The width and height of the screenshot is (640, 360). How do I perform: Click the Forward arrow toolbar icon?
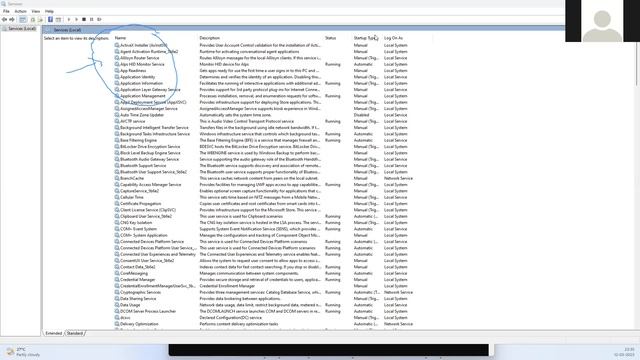(x=12, y=20)
